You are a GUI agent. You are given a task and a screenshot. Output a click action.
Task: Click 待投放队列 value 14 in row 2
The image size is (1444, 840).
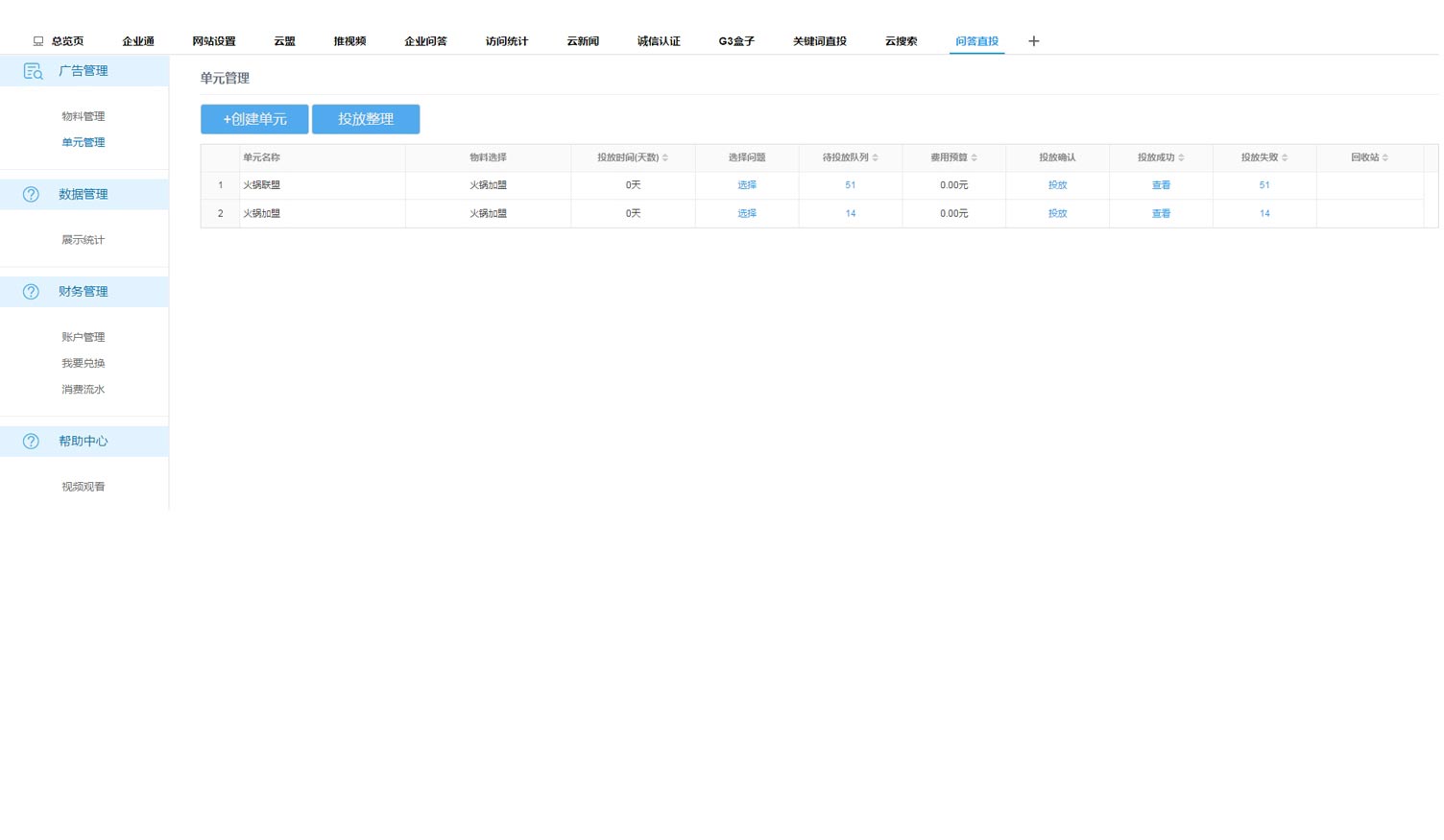pos(851,213)
